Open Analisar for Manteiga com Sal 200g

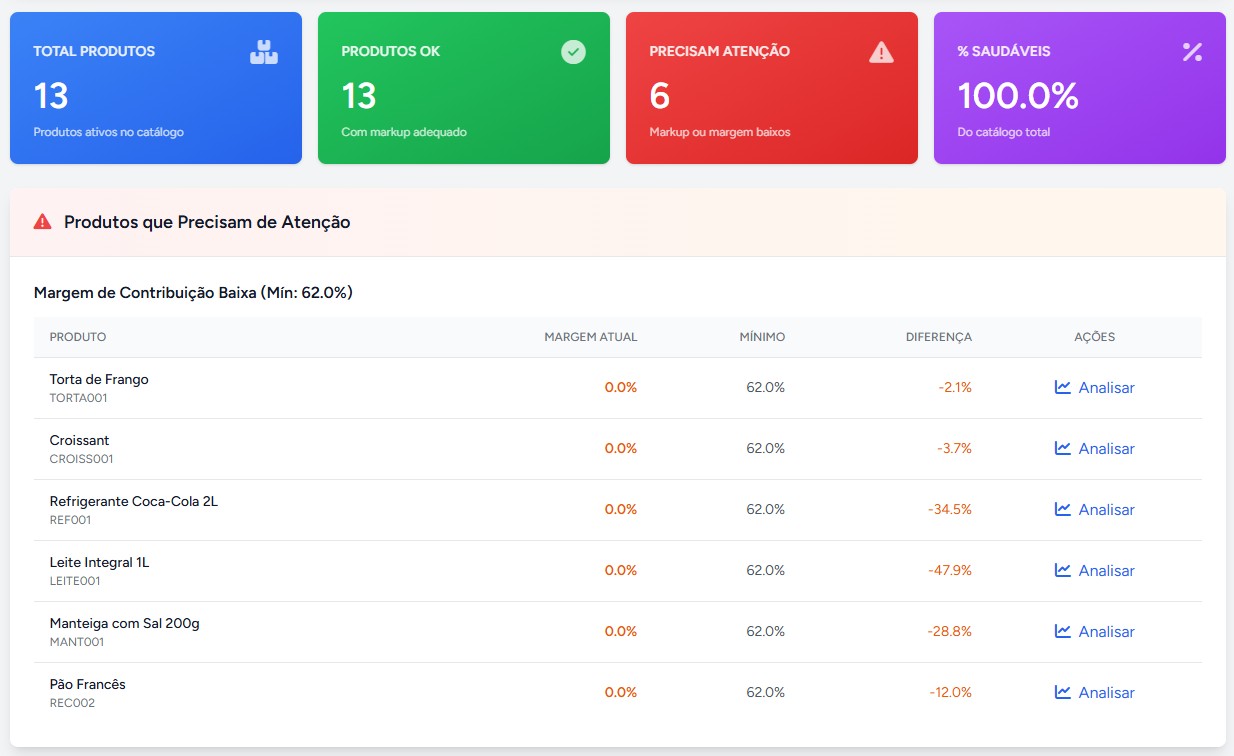point(1105,632)
